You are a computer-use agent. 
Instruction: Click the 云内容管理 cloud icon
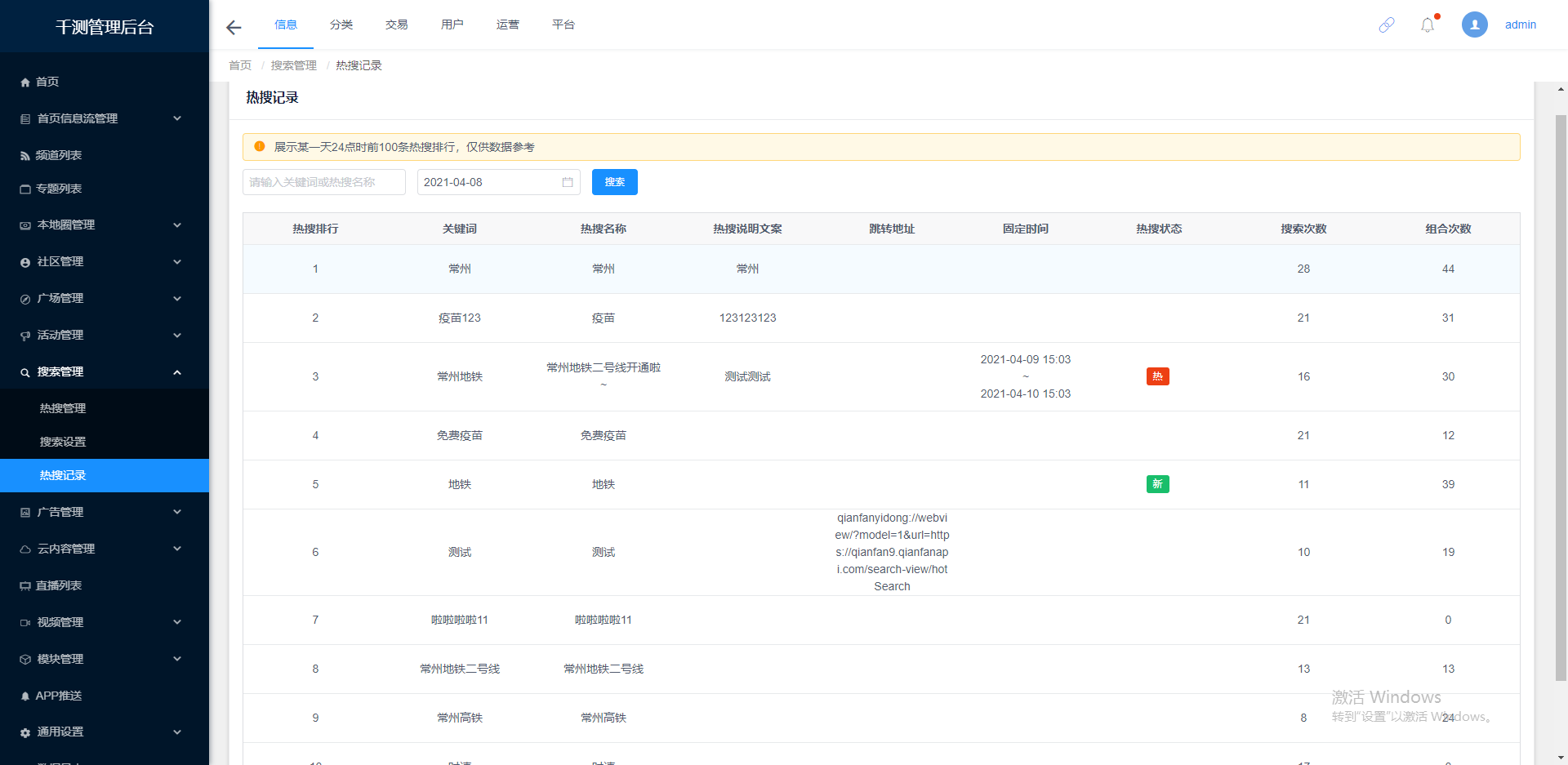25,549
